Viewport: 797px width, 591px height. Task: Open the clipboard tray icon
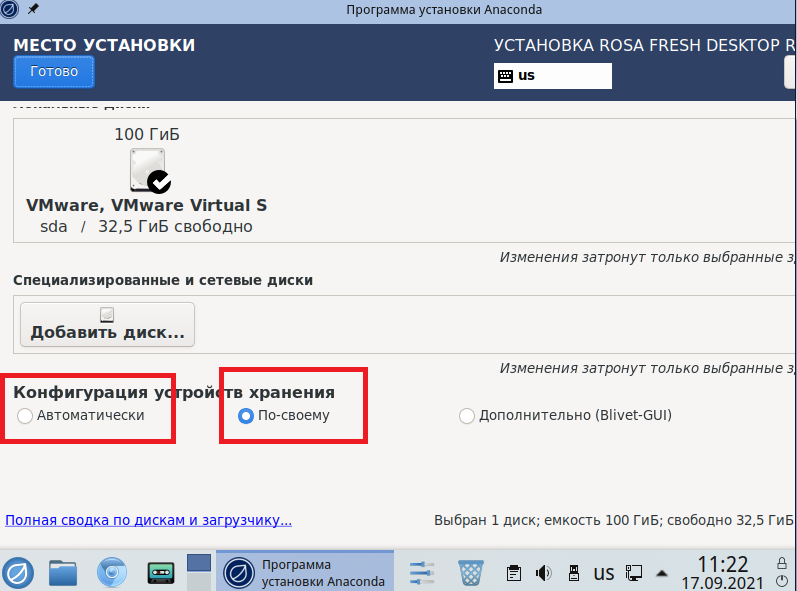pyautogui.click(x=514, y=573)
